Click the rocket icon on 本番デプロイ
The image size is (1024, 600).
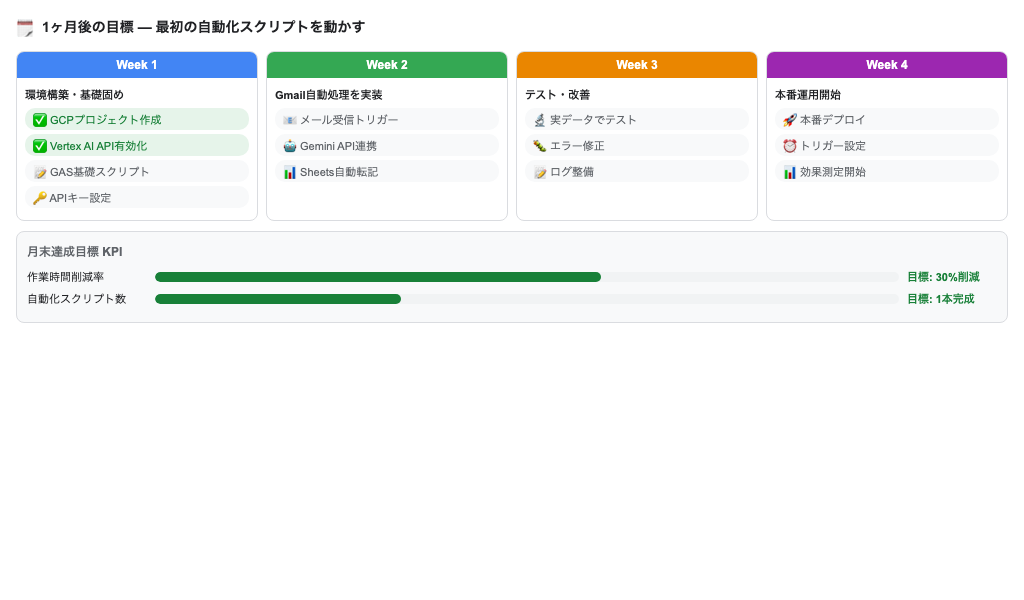tap(790, 120)
